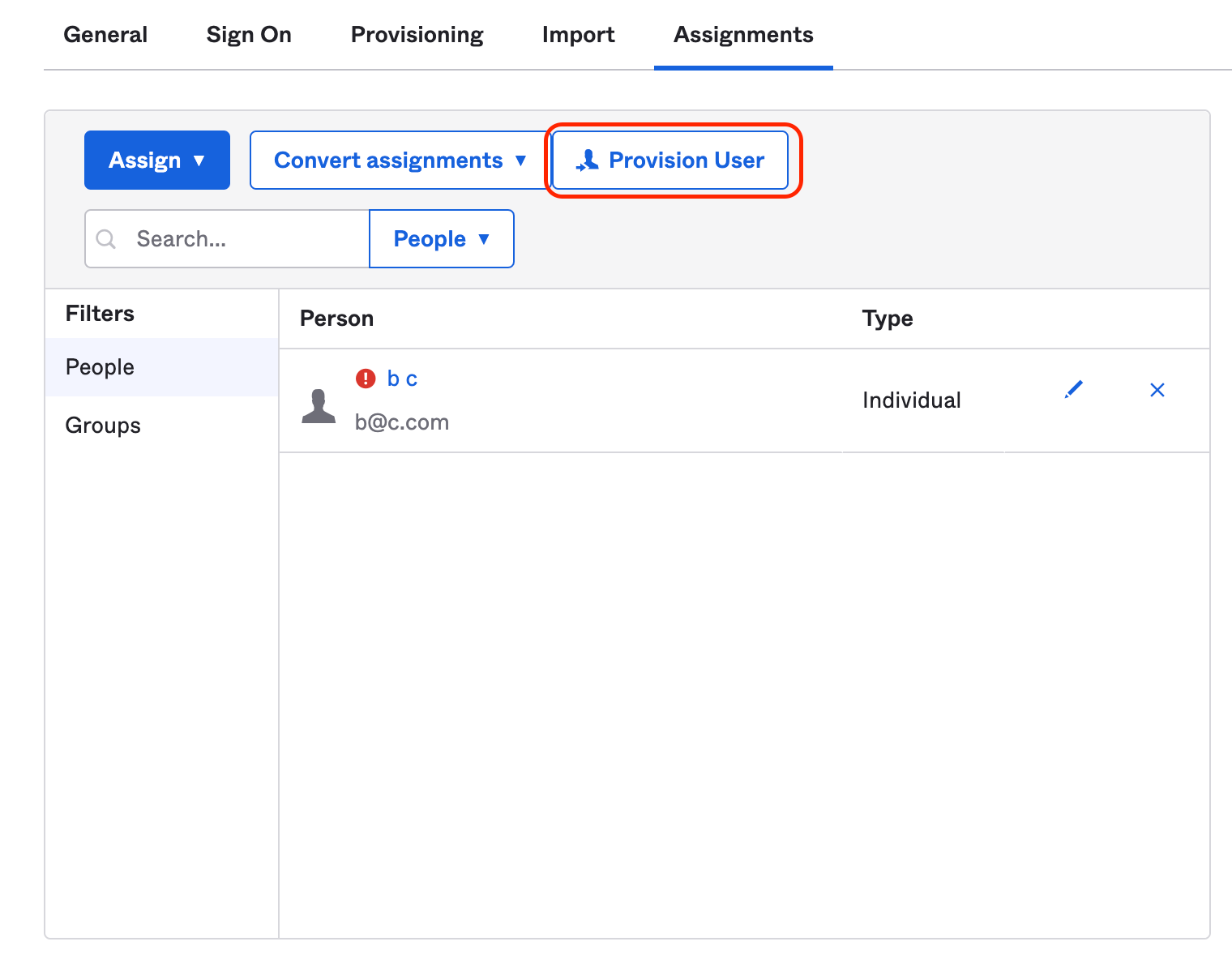Go to the Import tab
The height and width of the screenshot is (963, 1232).
tap(578, 34)
